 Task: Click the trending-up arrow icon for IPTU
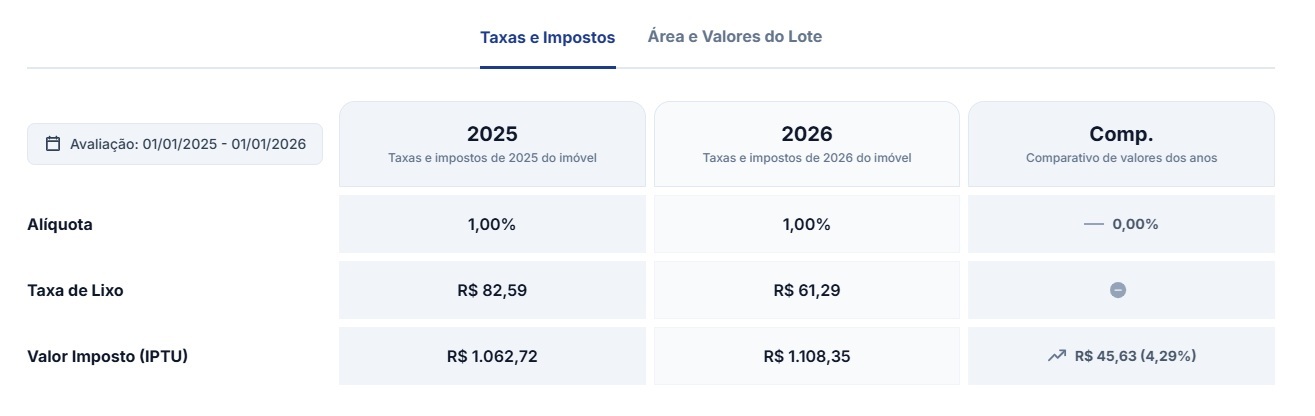coord(1056,356)
